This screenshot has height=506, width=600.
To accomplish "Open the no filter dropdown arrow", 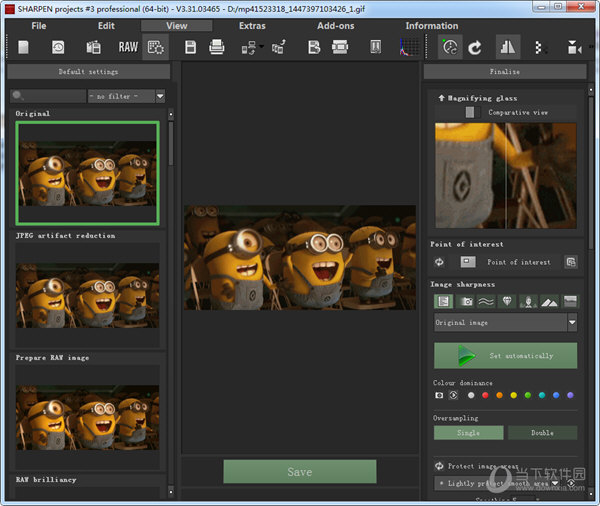I will click(160, 96).
